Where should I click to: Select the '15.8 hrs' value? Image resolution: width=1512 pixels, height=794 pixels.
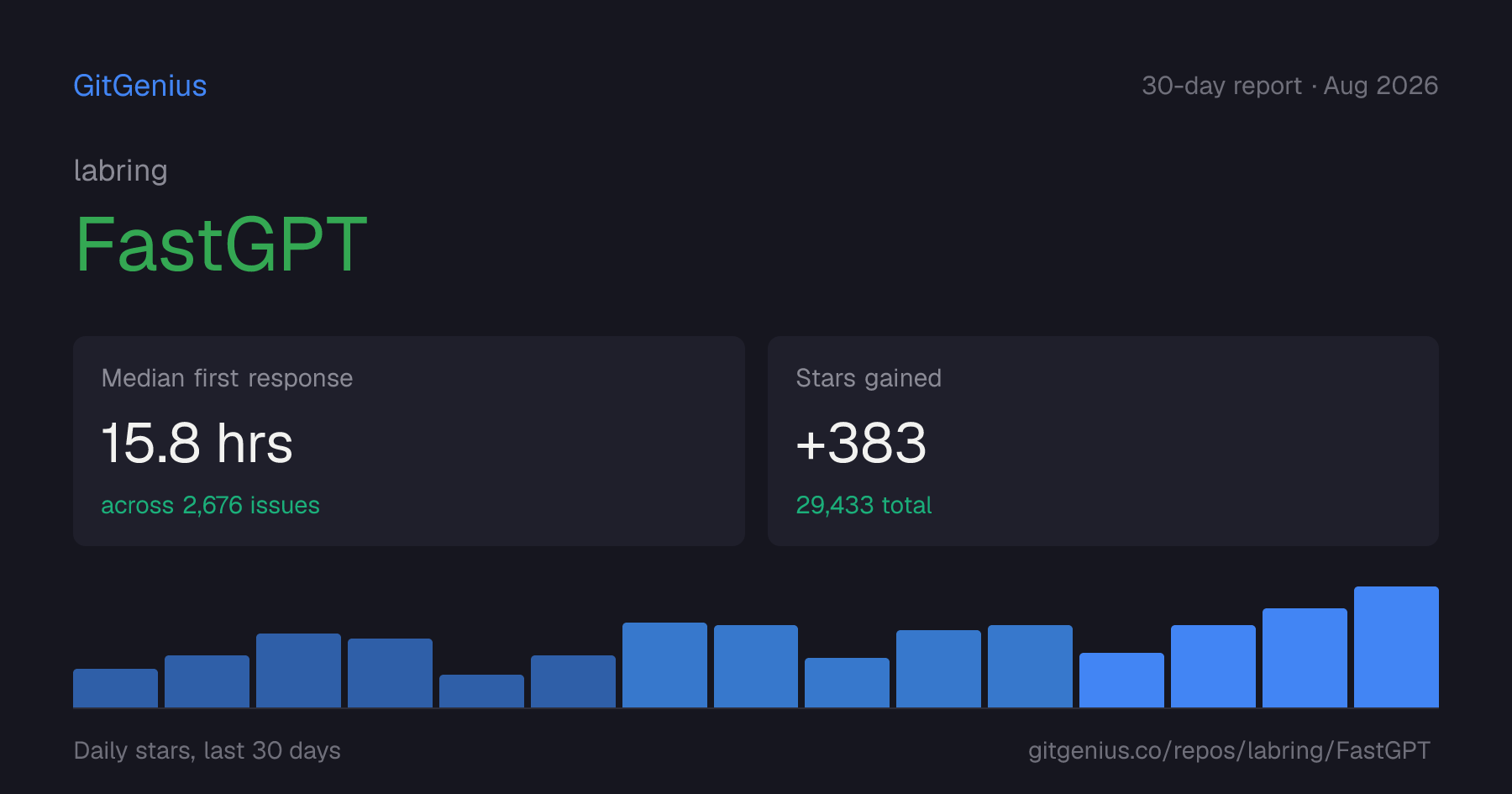tap(197, 443)
